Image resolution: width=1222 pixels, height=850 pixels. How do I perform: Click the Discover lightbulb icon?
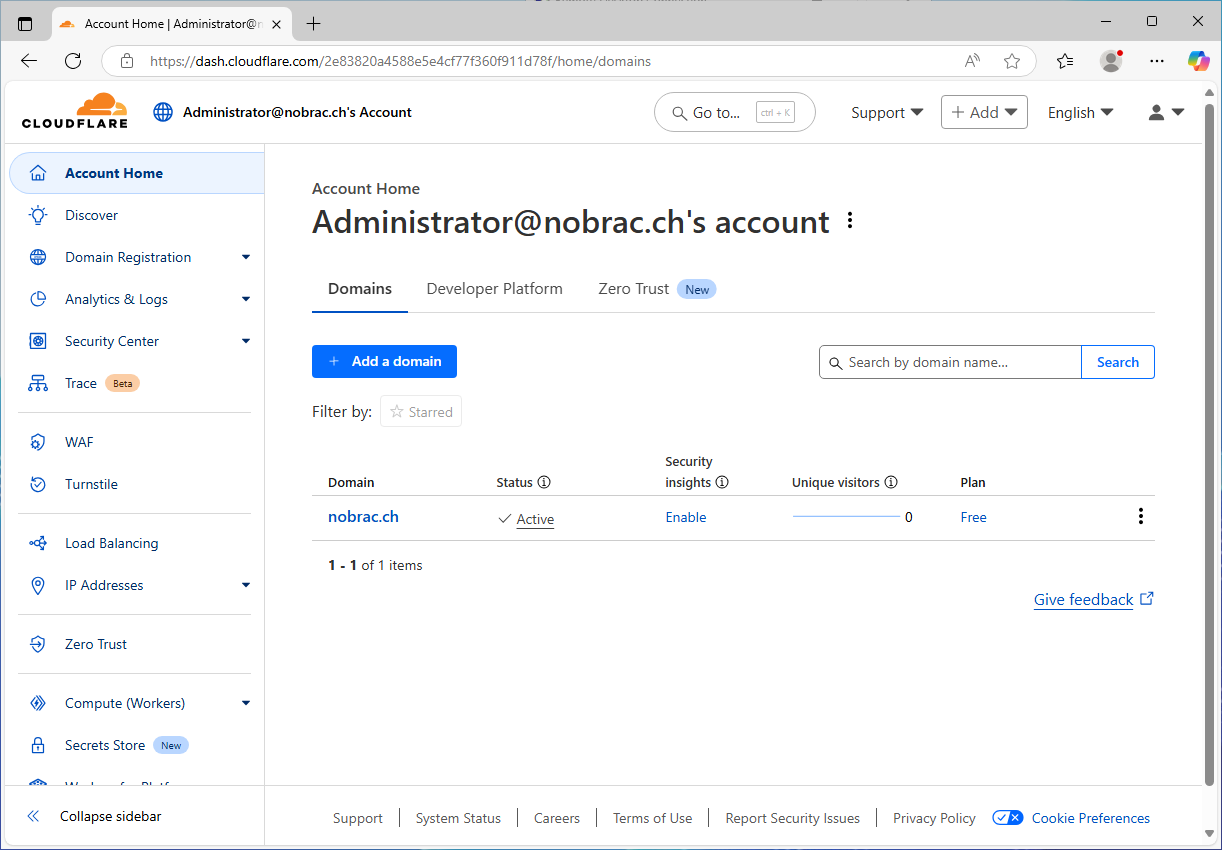click(38, 215)
